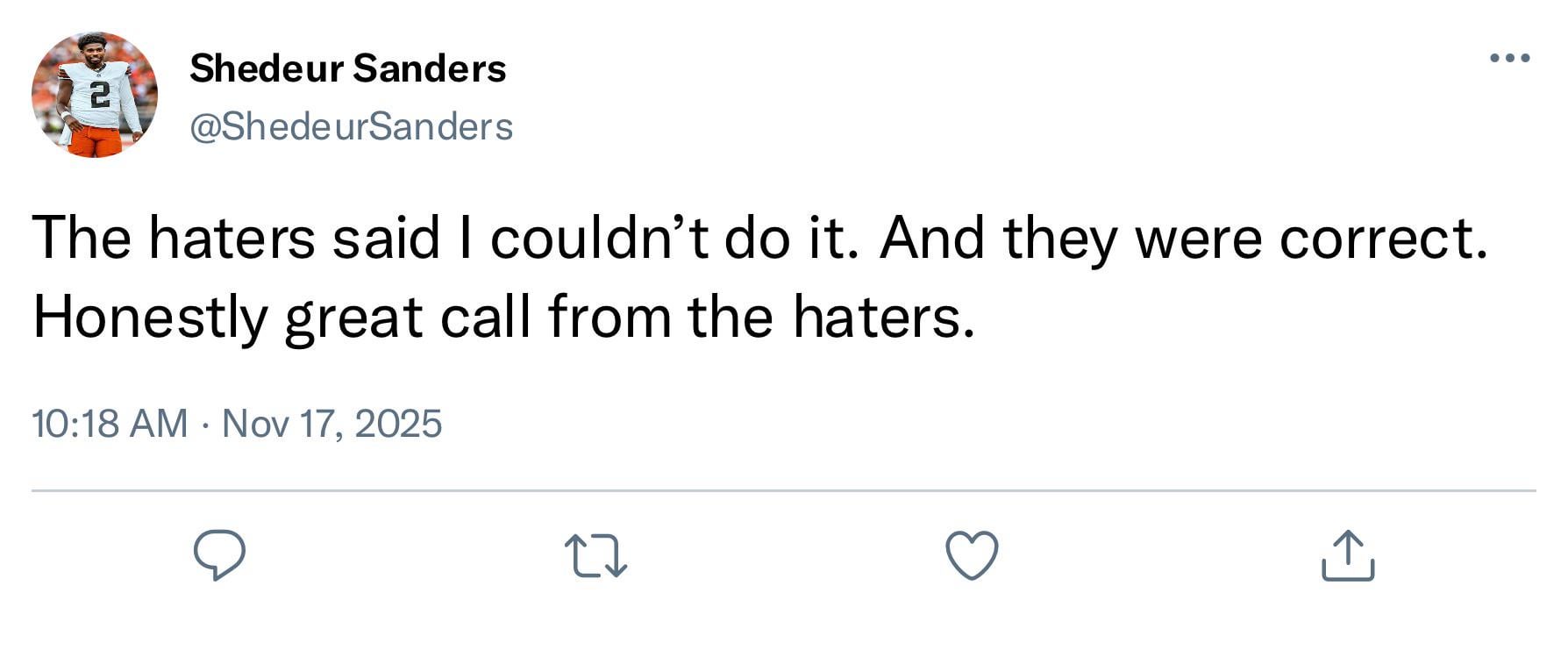Click the words "And they were correct."
The height and width of the screenshot is (650, 1568).
1184,238
